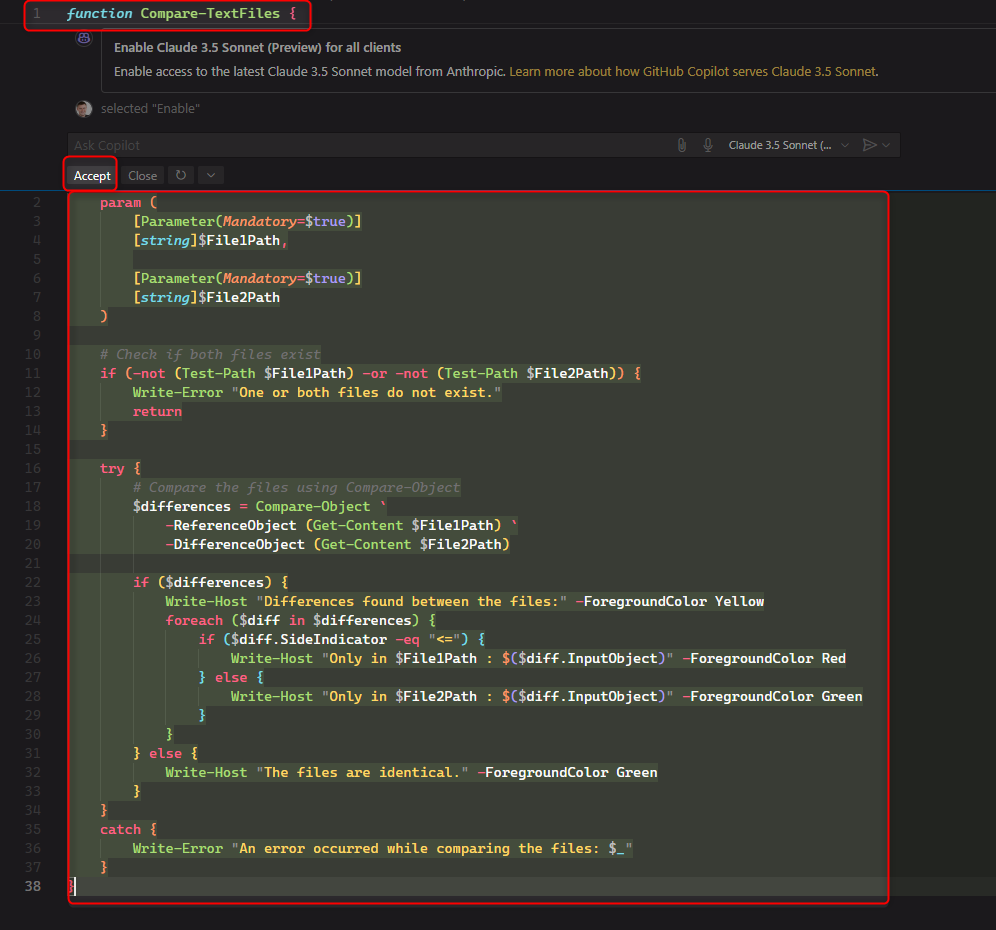Click the comment Check if both files exist

[x=210, y=354]
